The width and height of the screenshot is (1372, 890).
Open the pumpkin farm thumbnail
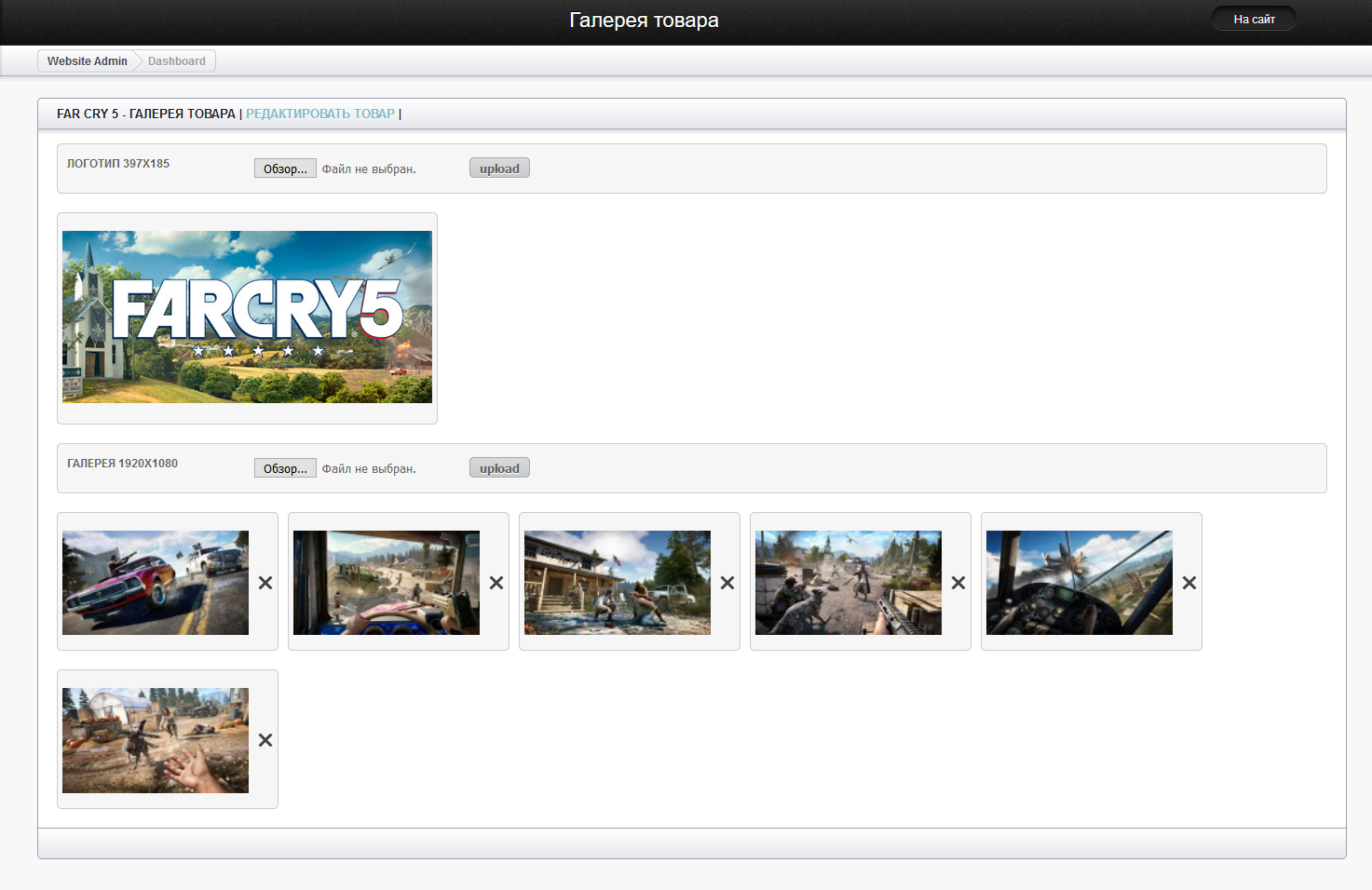(156, 740)
